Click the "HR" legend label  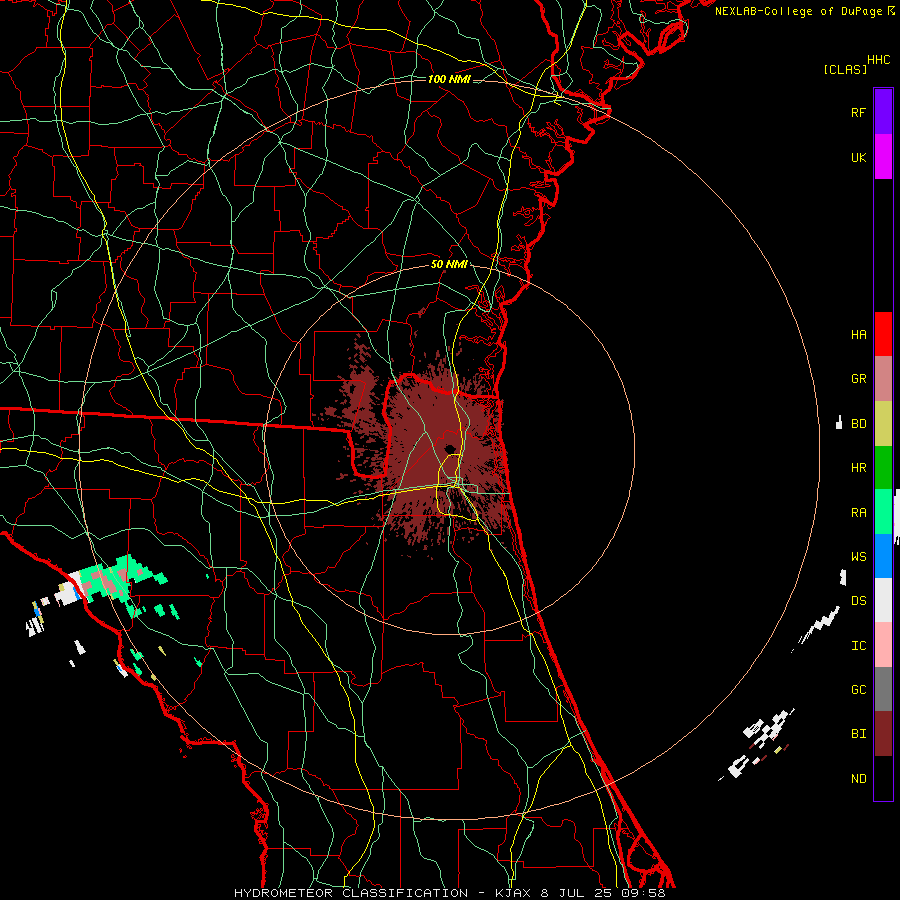click(859, 468)
